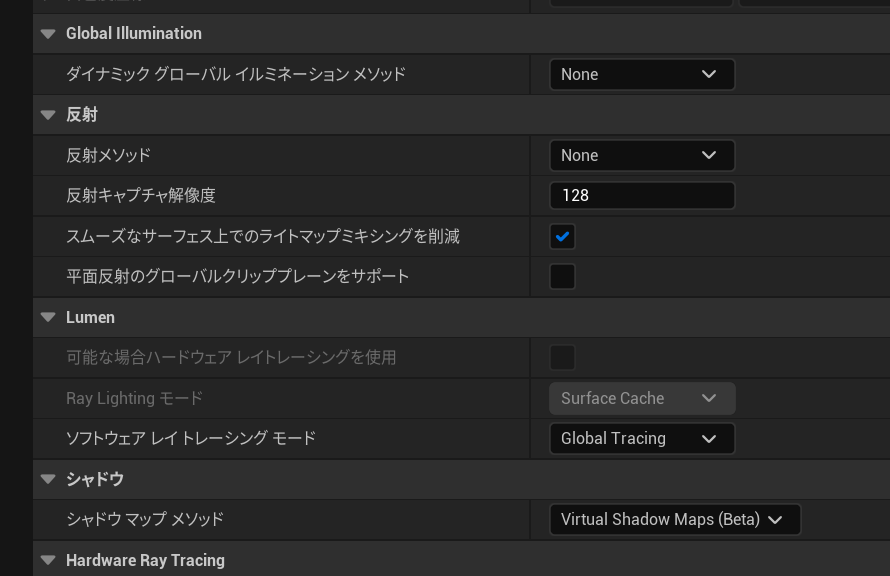Open the Ray Lighting モード dropdown
The image size is (890, 576).
click(x=642, y=398)
